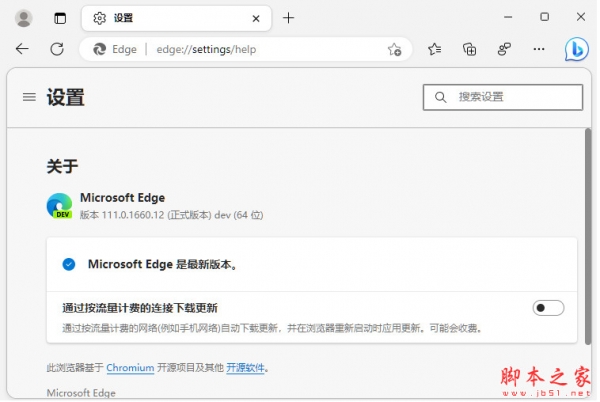
Task: Open the Settings and more ellipsis menu
Action: tap(539, 49)
